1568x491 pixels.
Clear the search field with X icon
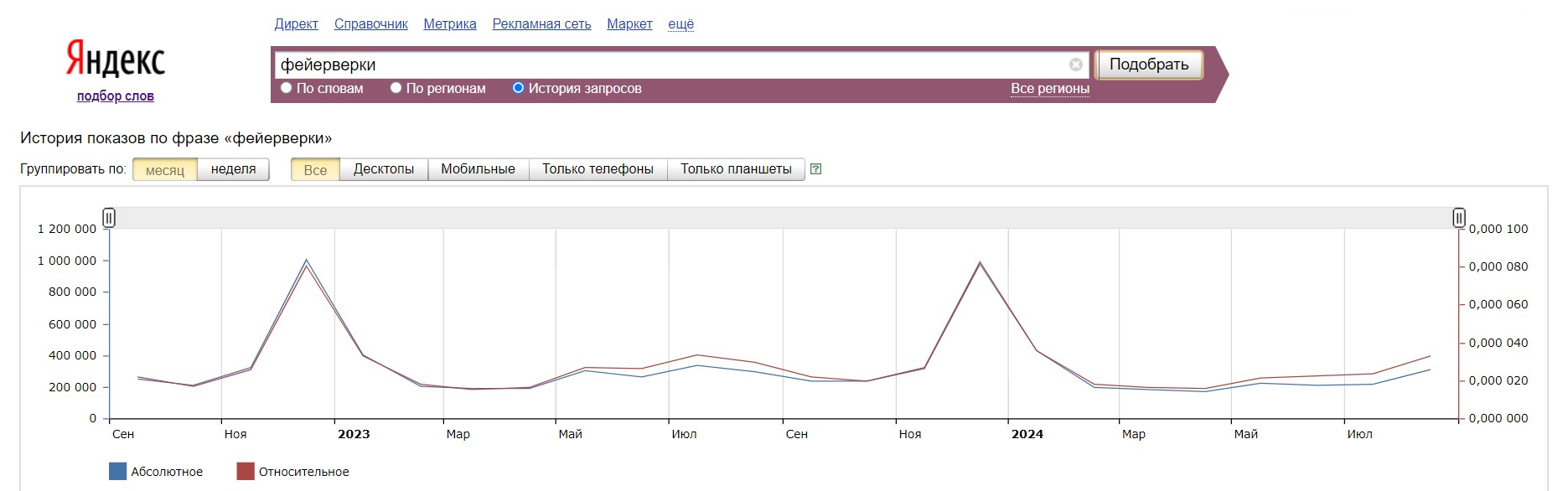pos(1075,65)
